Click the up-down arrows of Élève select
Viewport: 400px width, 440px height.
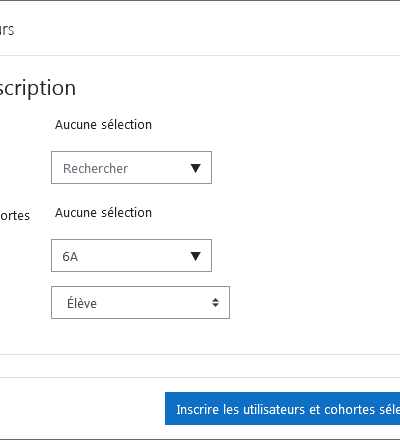215,302
